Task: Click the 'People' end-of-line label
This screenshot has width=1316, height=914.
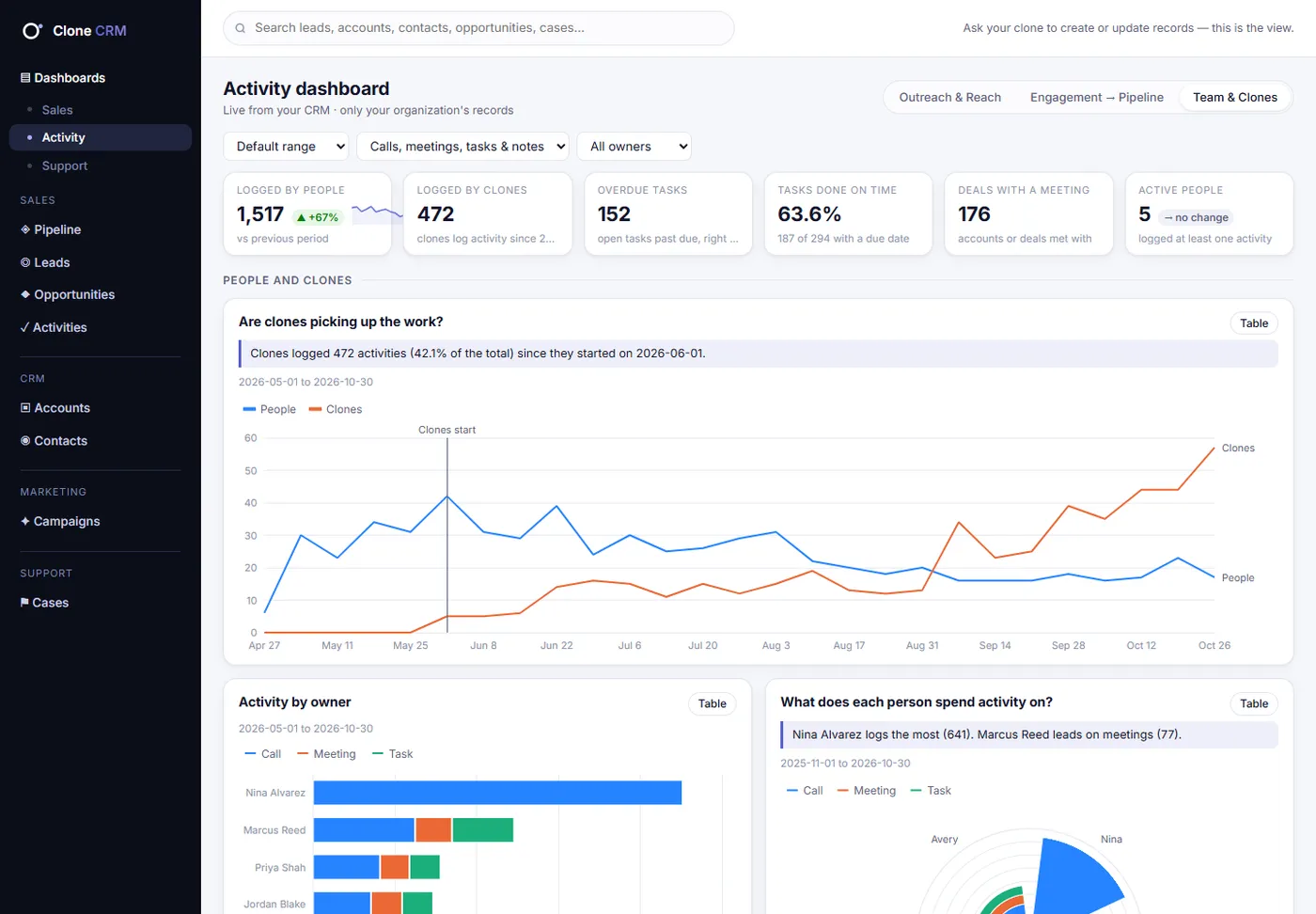Action: point(1238,578)
